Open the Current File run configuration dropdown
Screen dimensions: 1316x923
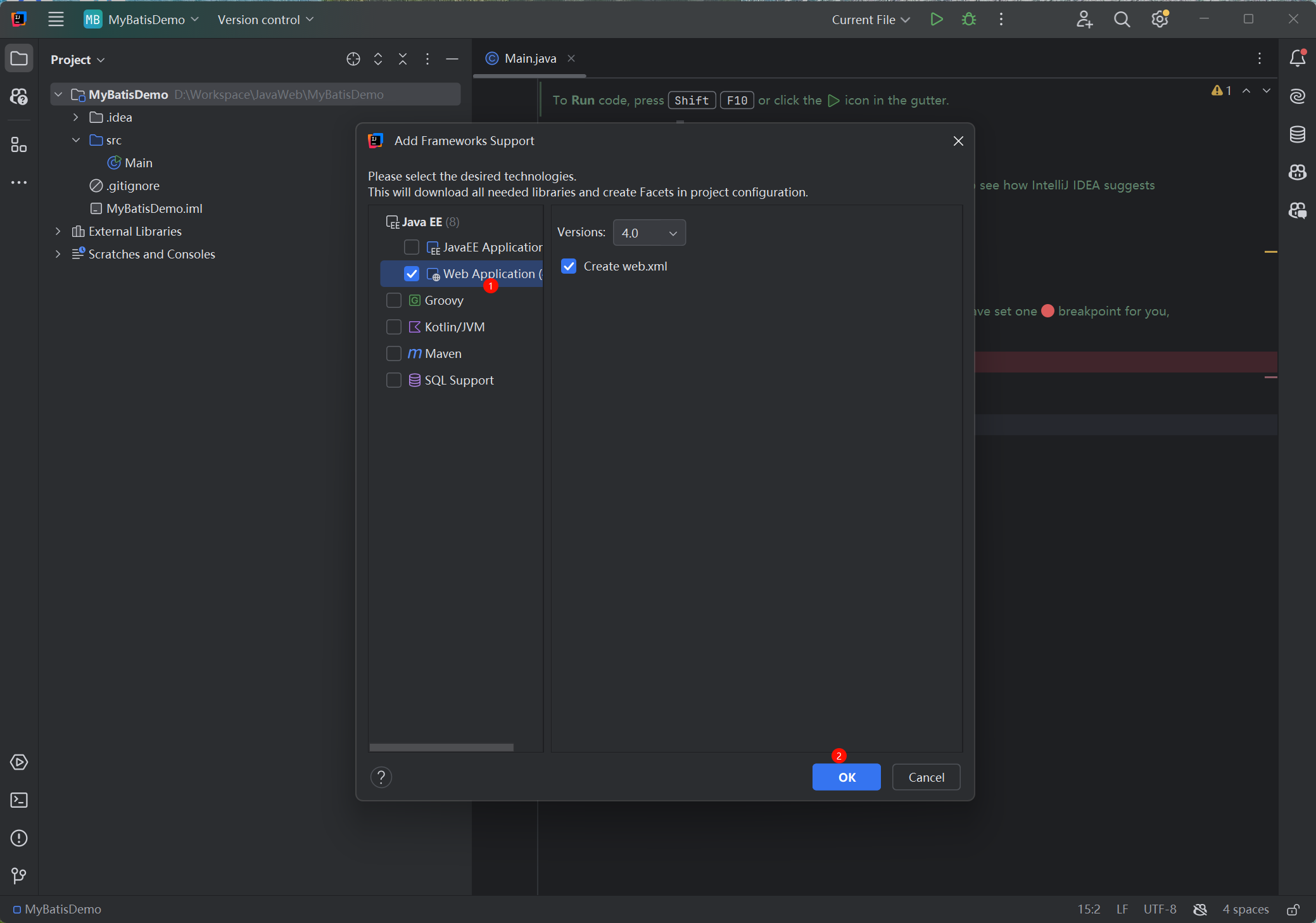point(871,20)
